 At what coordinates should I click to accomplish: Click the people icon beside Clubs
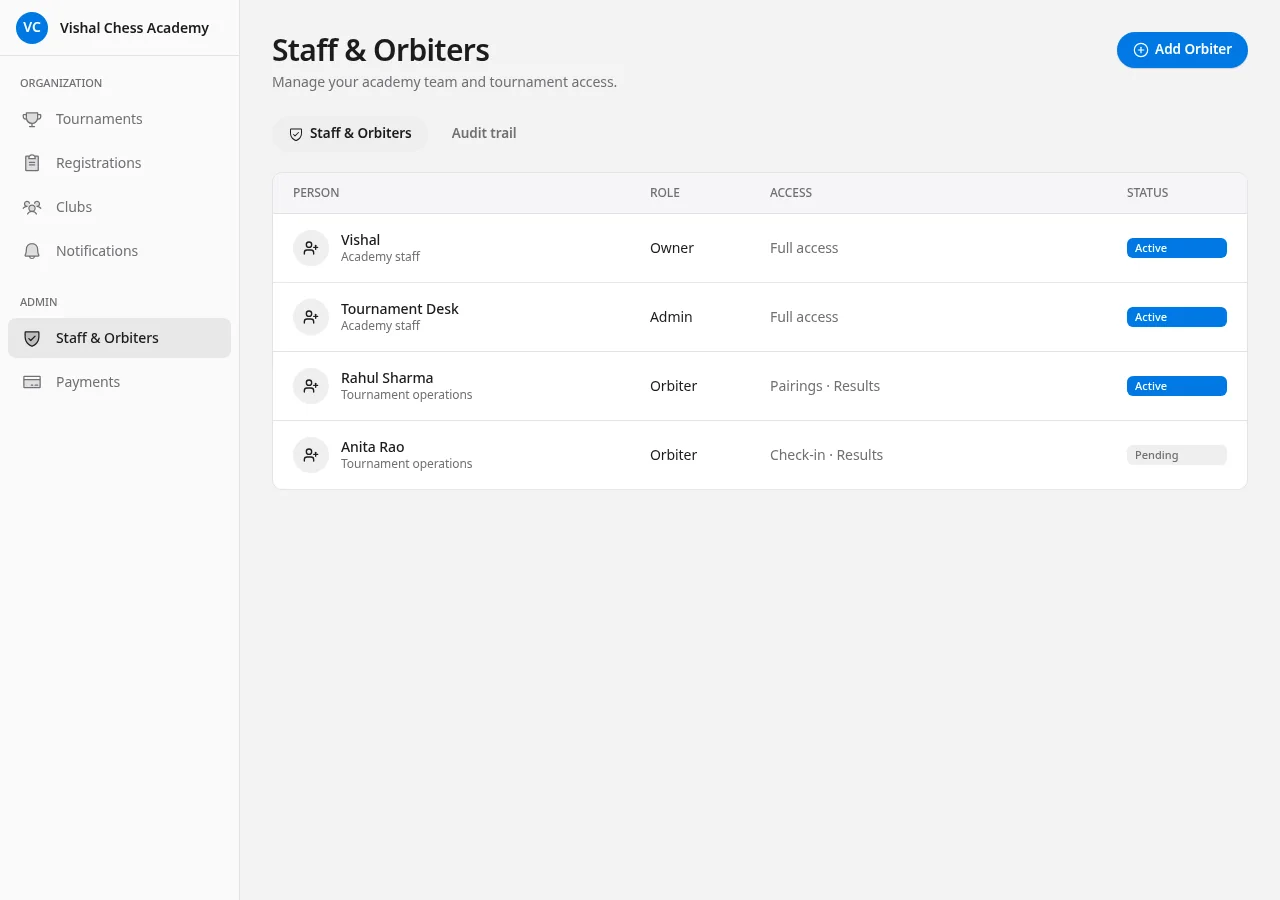point(32,207)
